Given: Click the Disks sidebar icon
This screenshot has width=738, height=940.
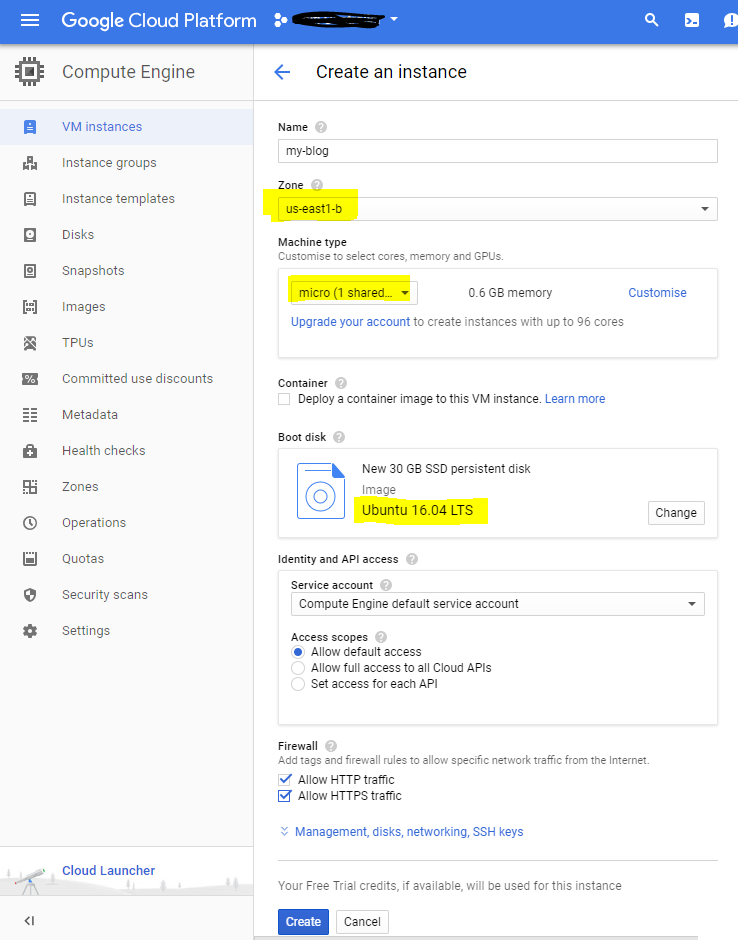Looking at the screenshot, I should pos(30,235).
